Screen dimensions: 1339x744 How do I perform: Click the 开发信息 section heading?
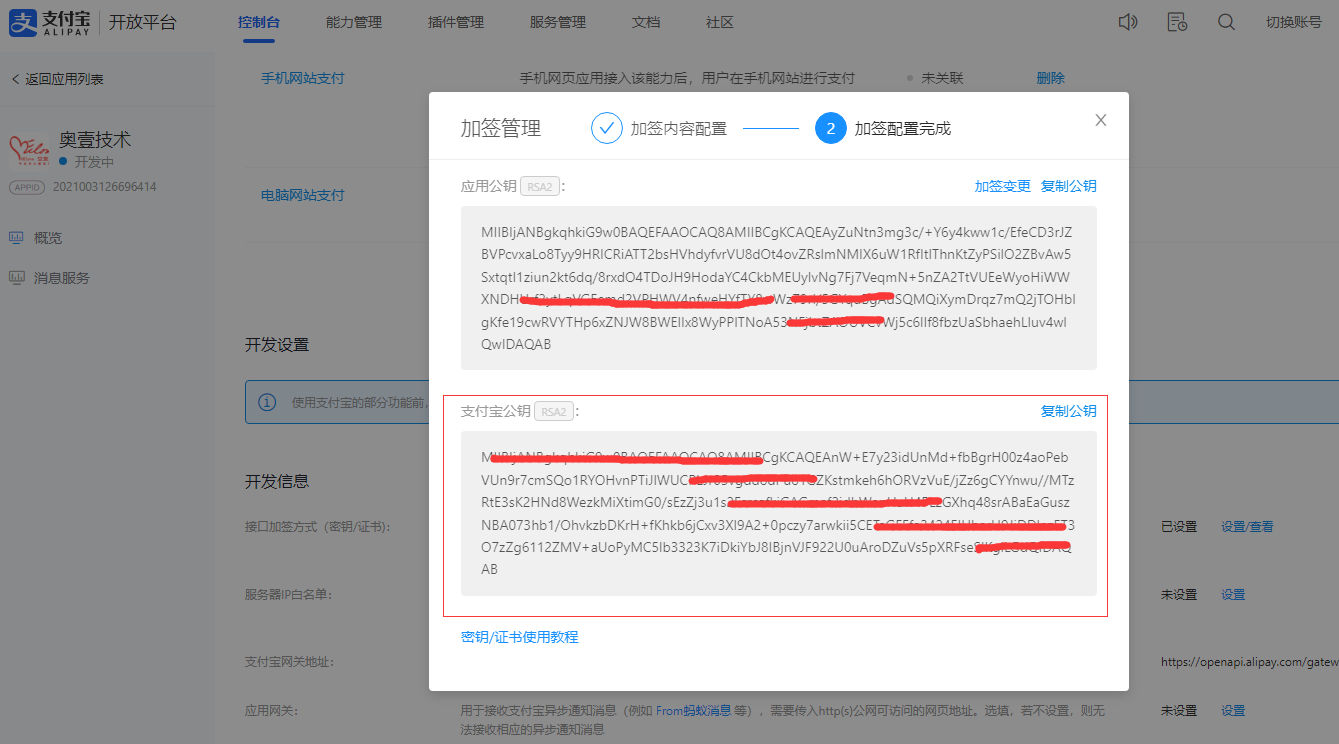tap(277, 481)
